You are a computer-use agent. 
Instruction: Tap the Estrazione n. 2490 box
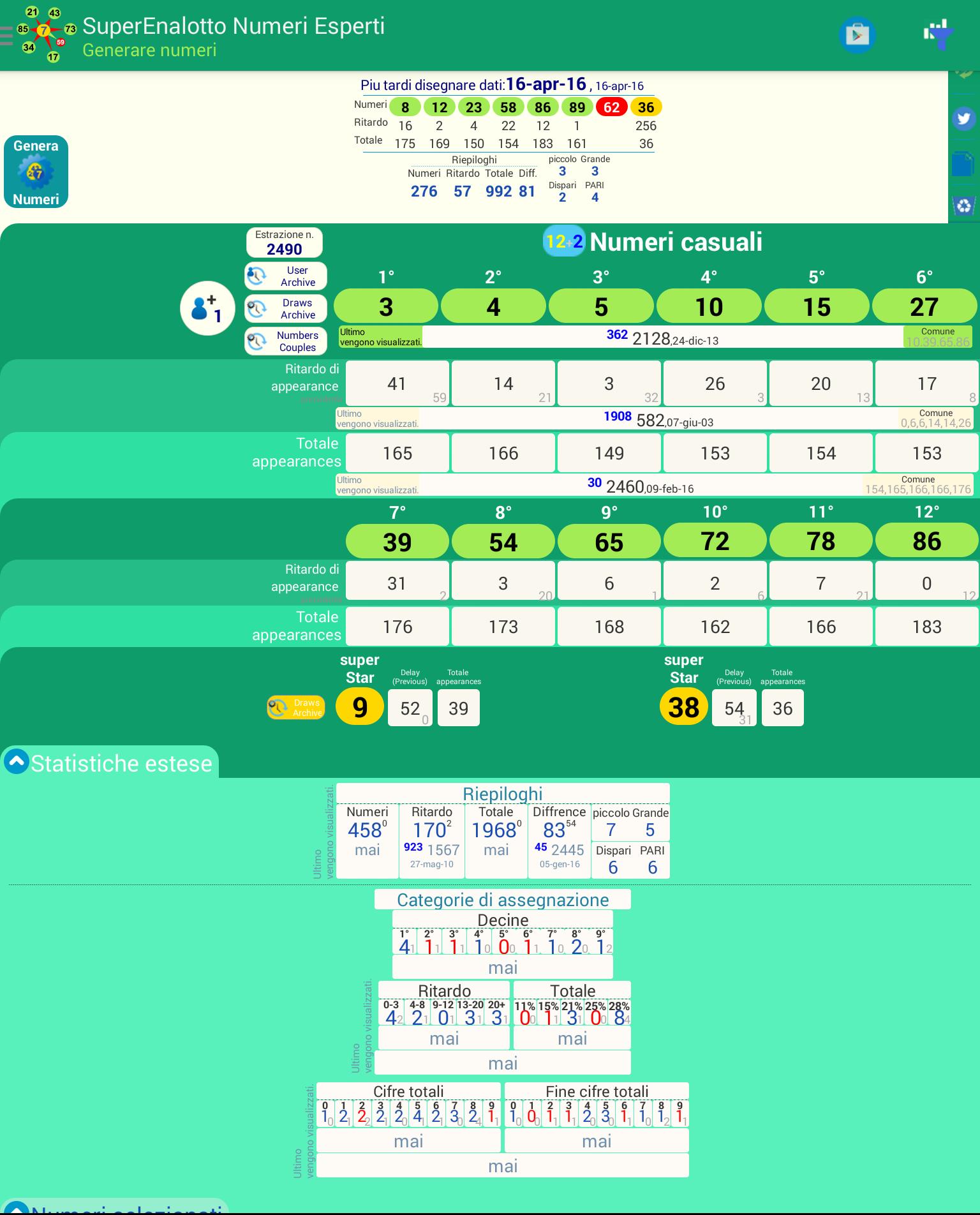(285, 242)
